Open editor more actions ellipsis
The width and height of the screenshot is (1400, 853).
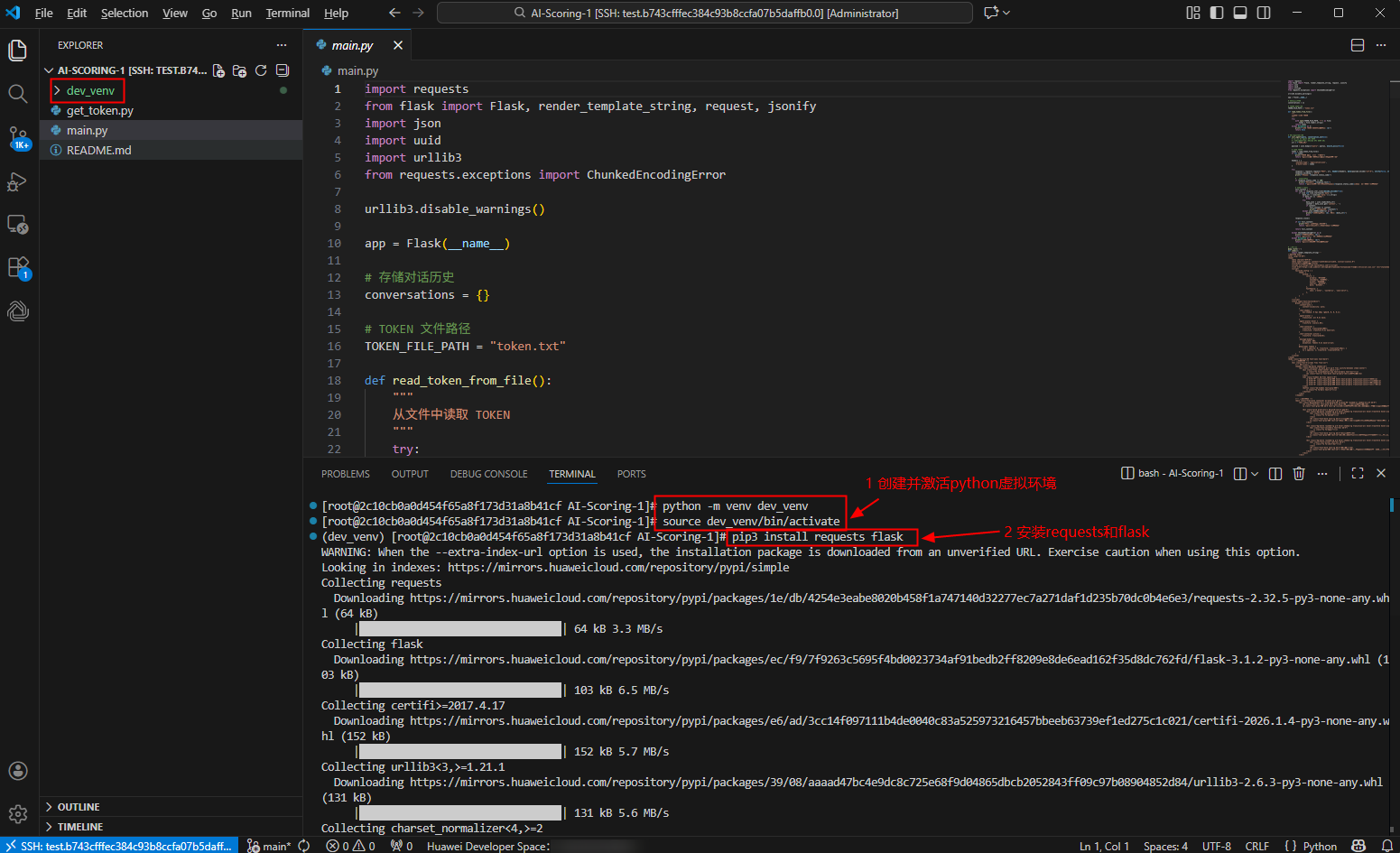point(1381,45)
